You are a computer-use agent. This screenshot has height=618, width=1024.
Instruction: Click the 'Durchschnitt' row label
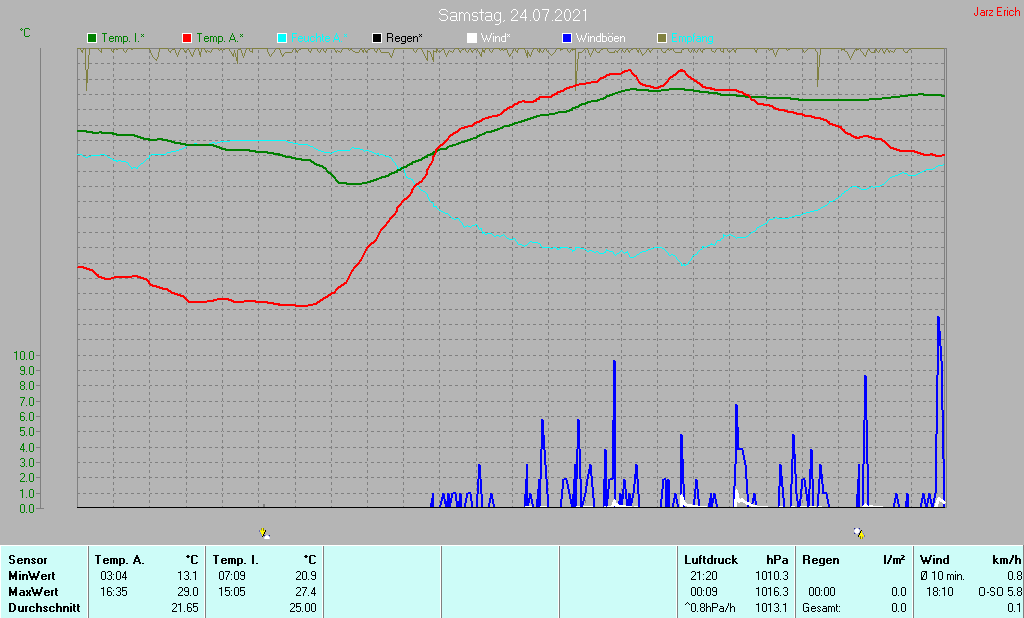pyautogui.click(x=44, y=608)
